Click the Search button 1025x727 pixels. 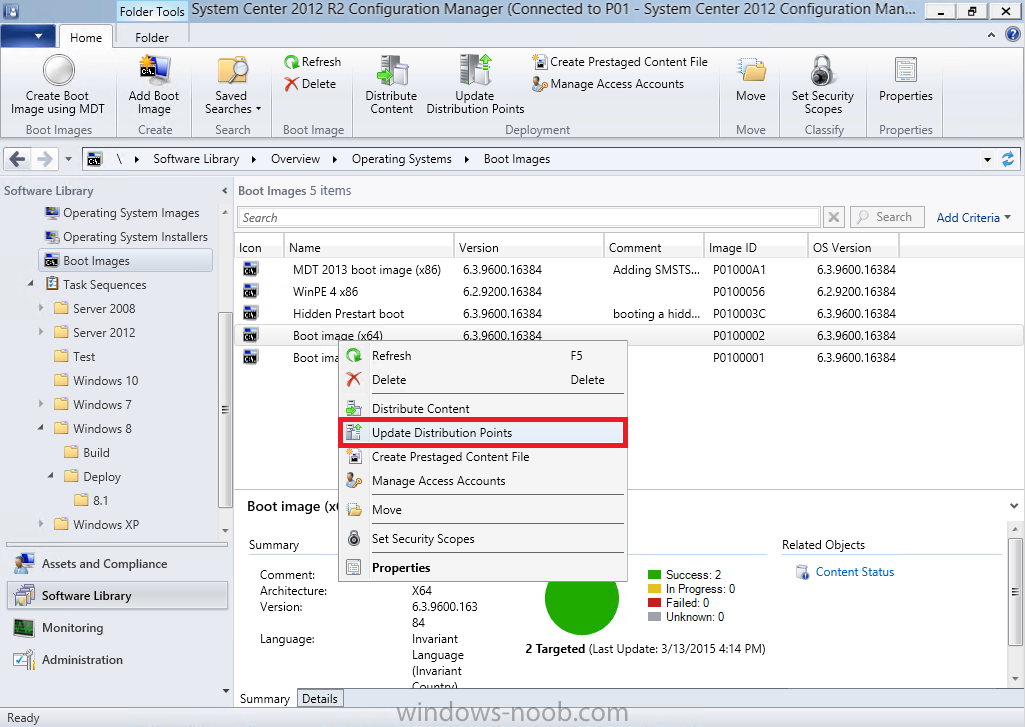tap(886, 217)
